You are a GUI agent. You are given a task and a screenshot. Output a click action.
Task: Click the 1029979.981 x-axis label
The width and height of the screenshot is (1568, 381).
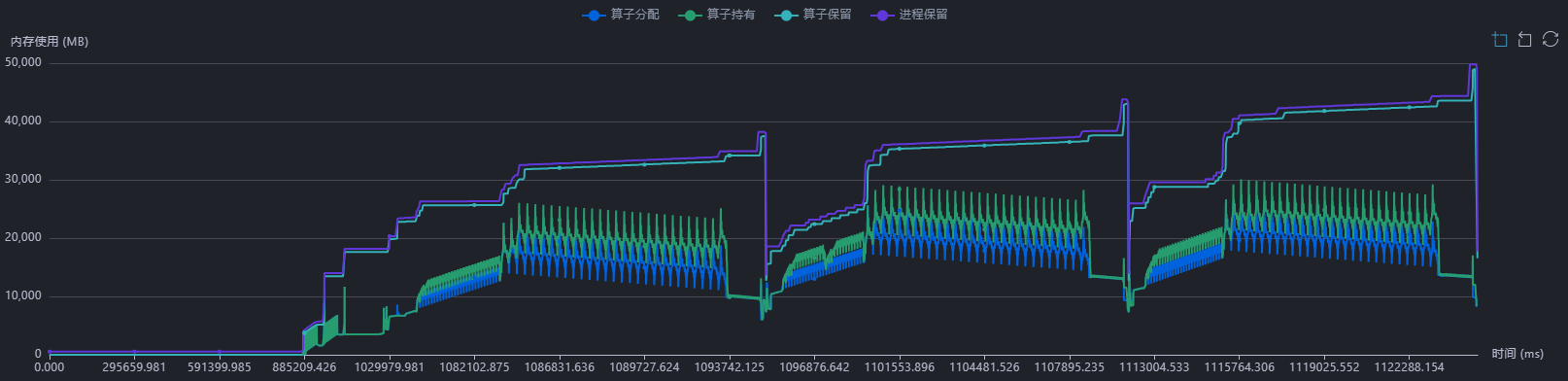tap(389, 367)
